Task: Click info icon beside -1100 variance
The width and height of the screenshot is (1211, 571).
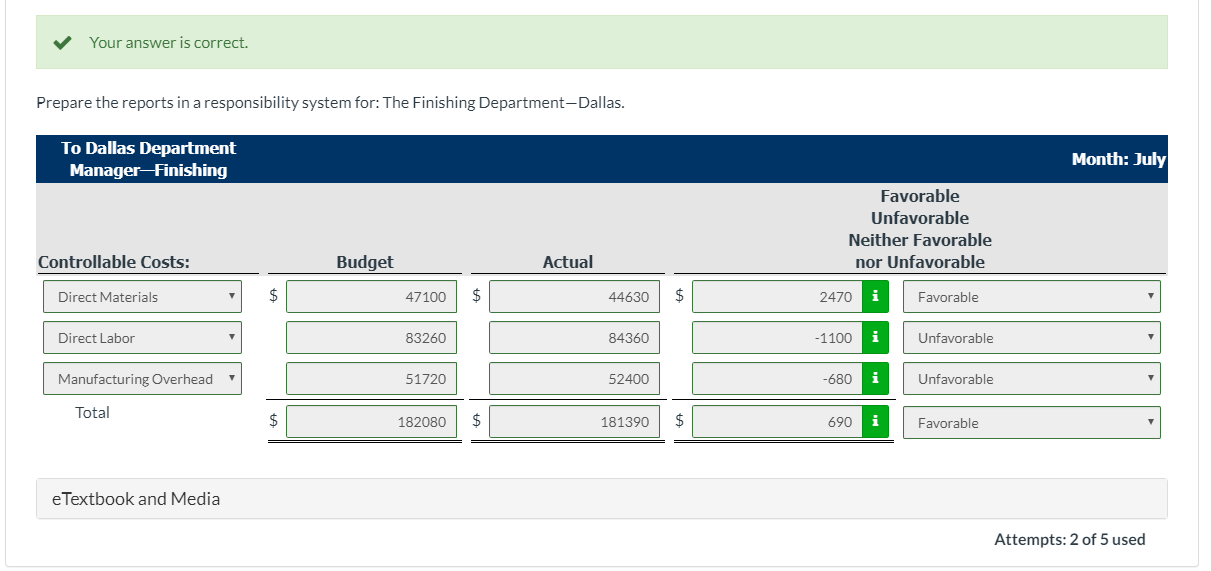Action: (875, 338)
